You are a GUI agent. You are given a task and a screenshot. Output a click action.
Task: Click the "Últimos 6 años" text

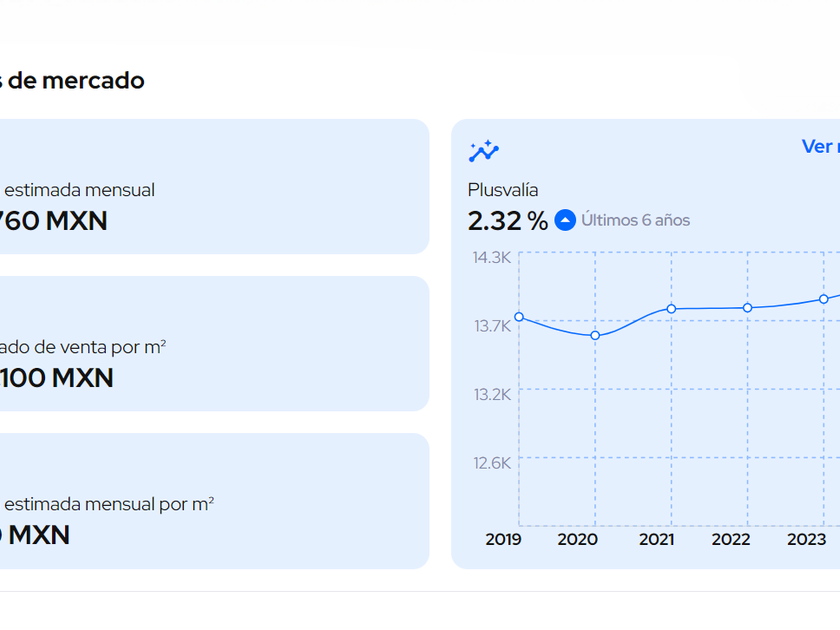(x=636, y=220)
